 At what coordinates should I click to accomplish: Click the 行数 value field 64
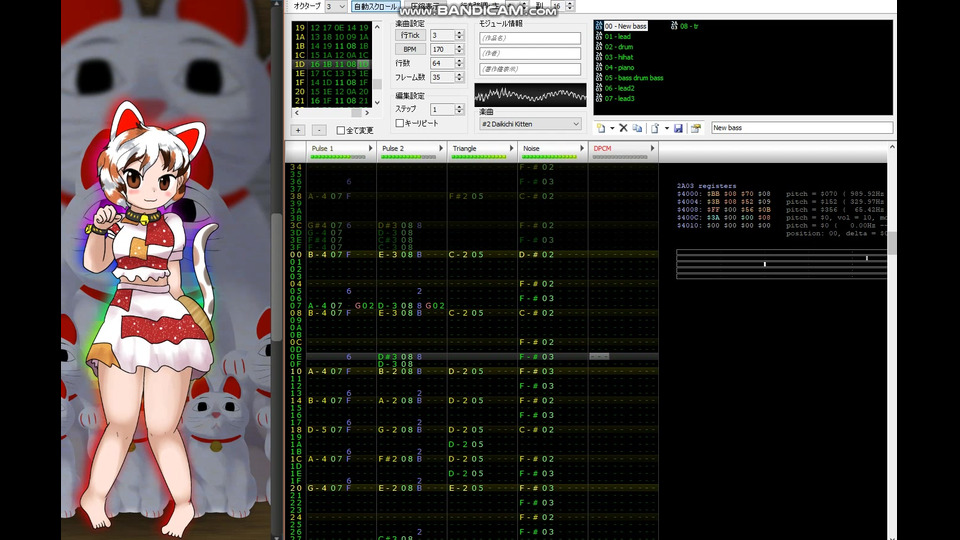point(443,63)
